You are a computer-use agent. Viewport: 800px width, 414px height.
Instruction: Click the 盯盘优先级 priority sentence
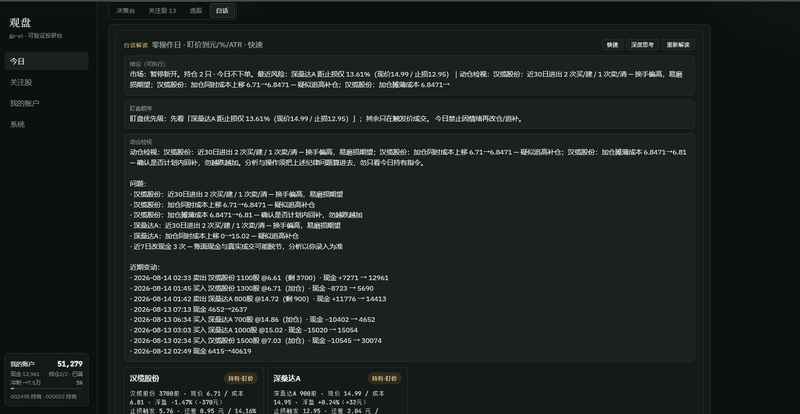pos(326,118)
